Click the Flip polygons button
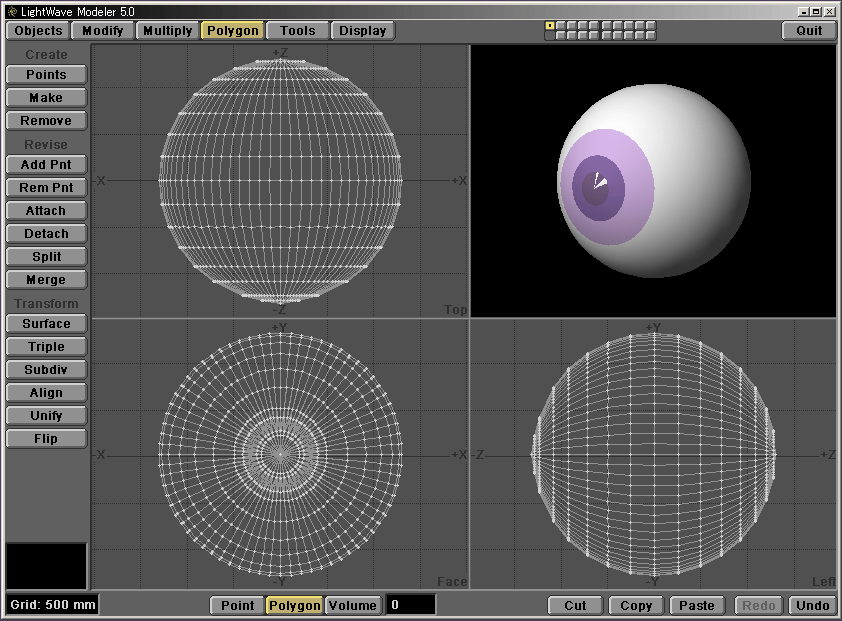Screen dimensions: 842x621 click(x=46, y=439)
